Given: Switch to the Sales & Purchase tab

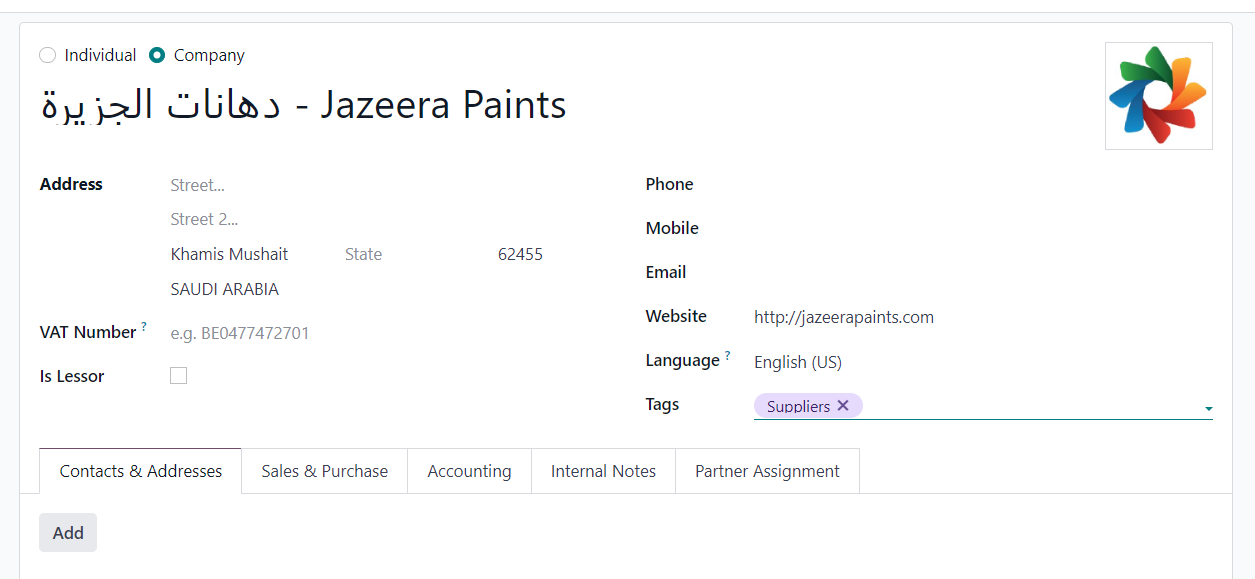Looking at the screenshot, I should (x=325, y=471).
